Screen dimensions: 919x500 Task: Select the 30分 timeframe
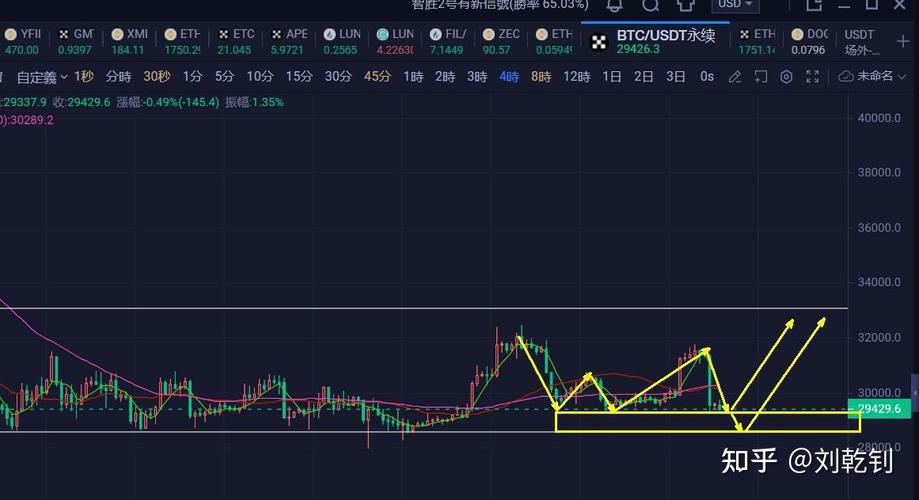tap(338, 76)
